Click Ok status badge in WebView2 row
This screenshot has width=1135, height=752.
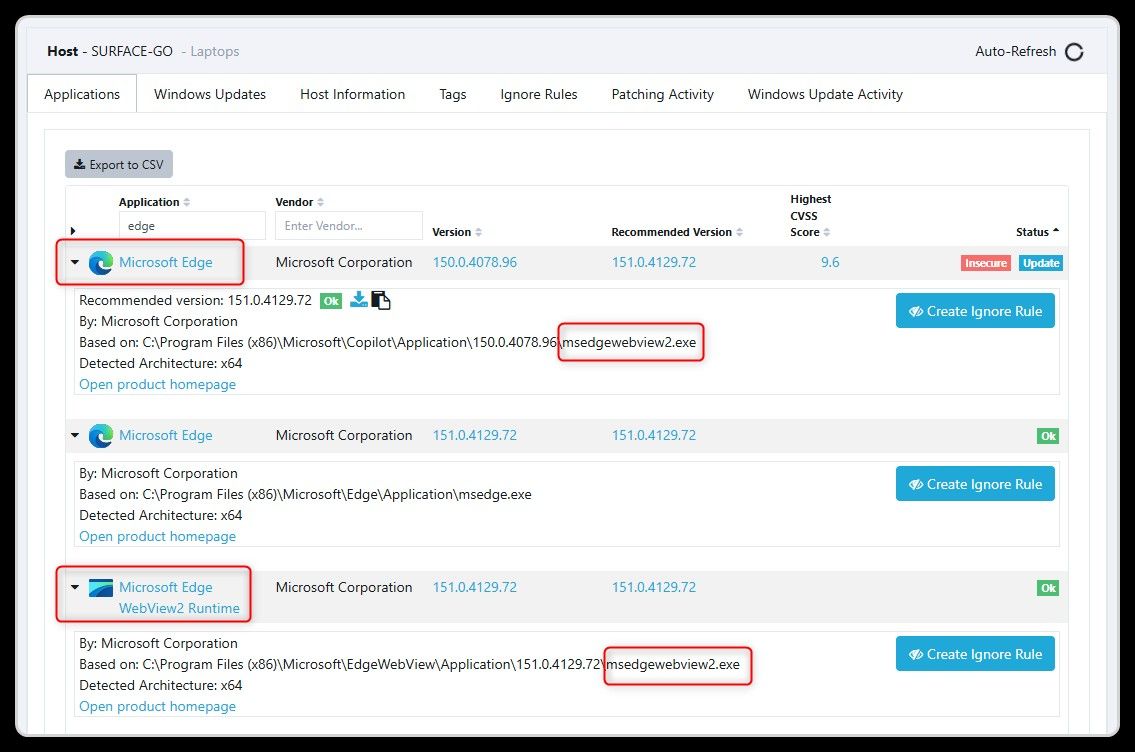(1047, 588)
